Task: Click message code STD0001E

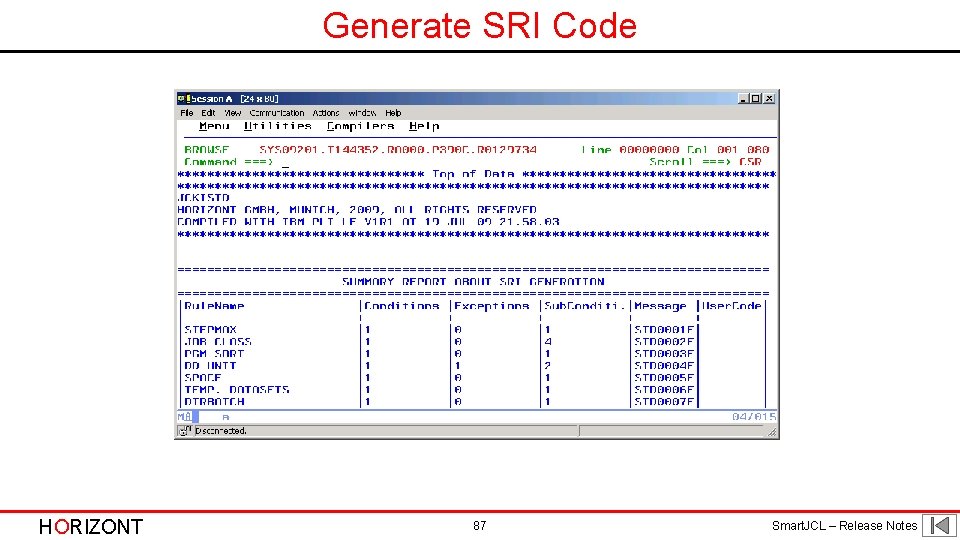Action: click(664, 330)
